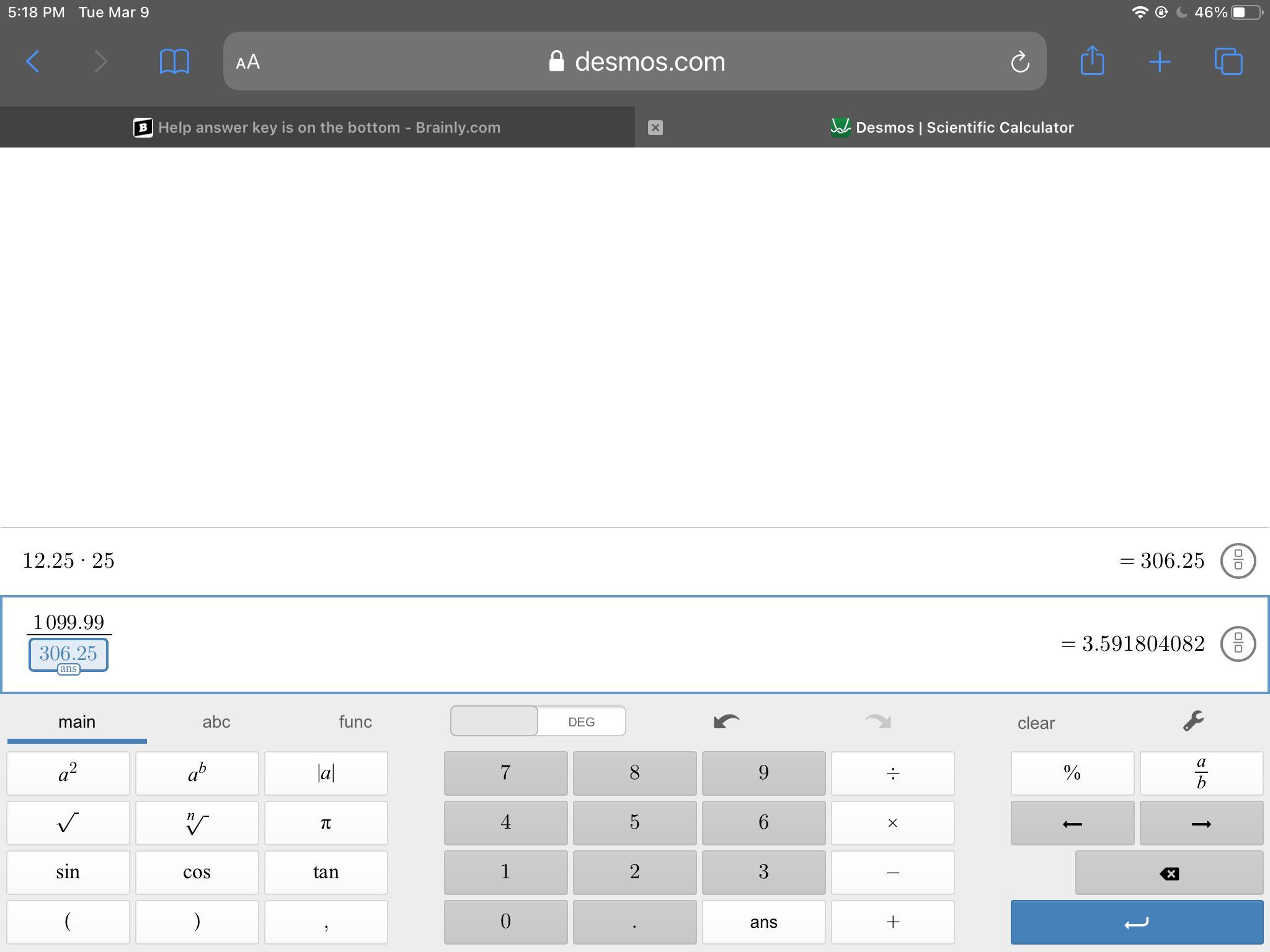Move cursor left with arrow key
Viewport: 1270px width, 952px height.
(x=1072, y=823)
